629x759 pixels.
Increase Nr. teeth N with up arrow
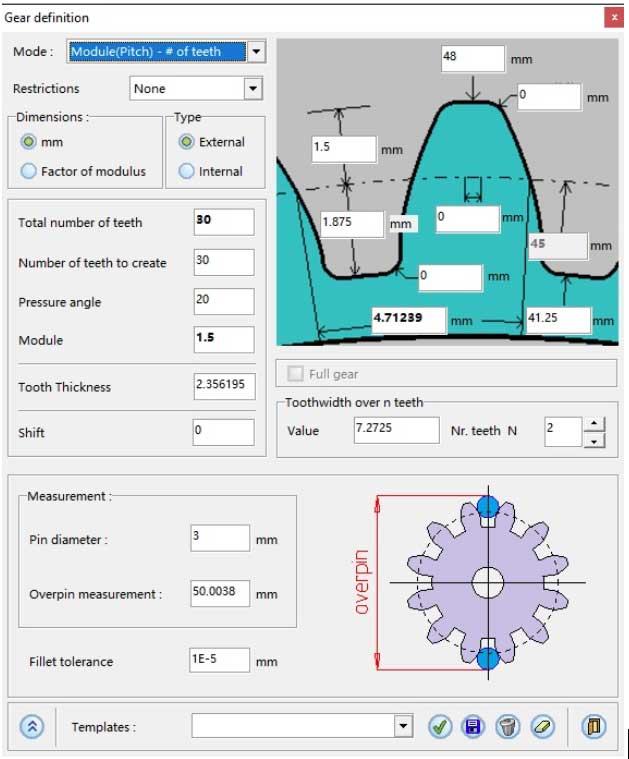593,424
